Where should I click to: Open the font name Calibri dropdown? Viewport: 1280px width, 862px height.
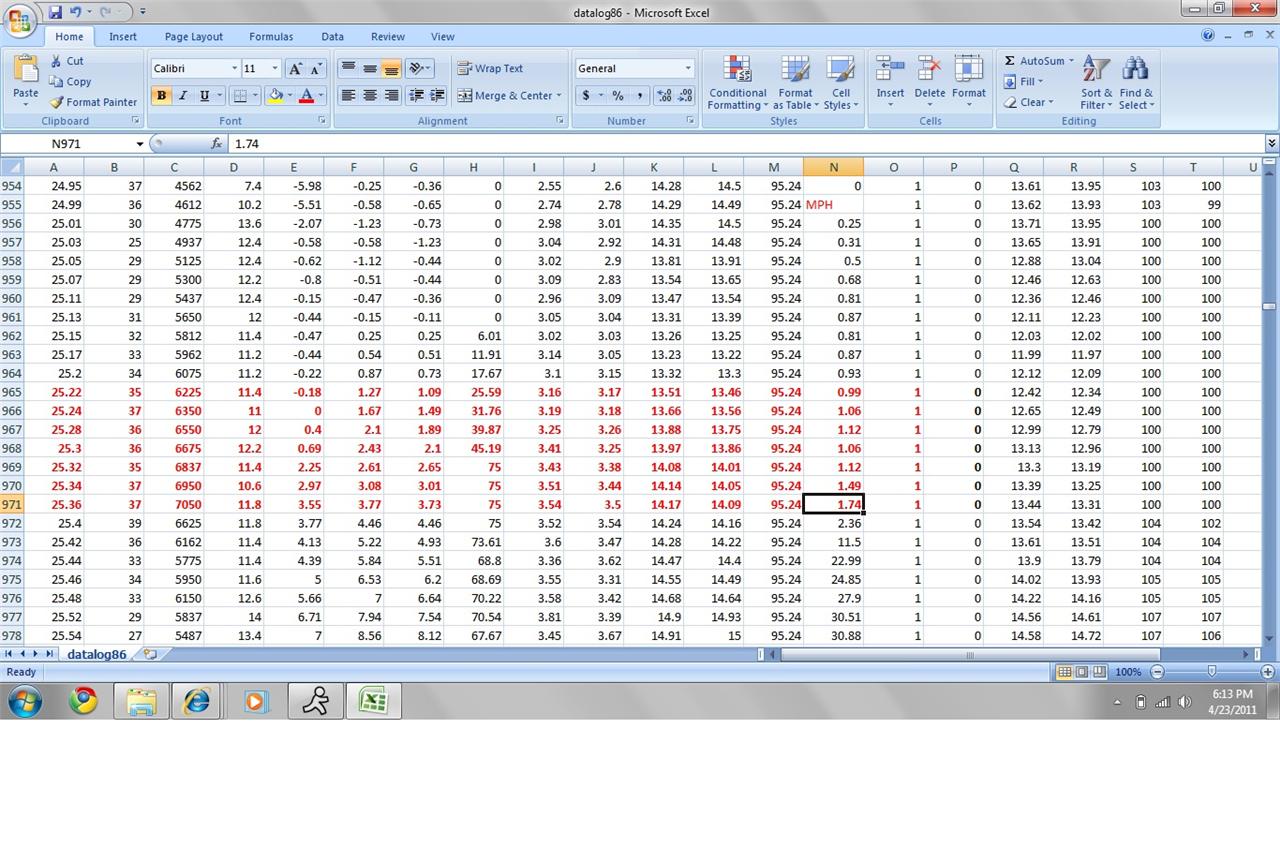point(235,69)
